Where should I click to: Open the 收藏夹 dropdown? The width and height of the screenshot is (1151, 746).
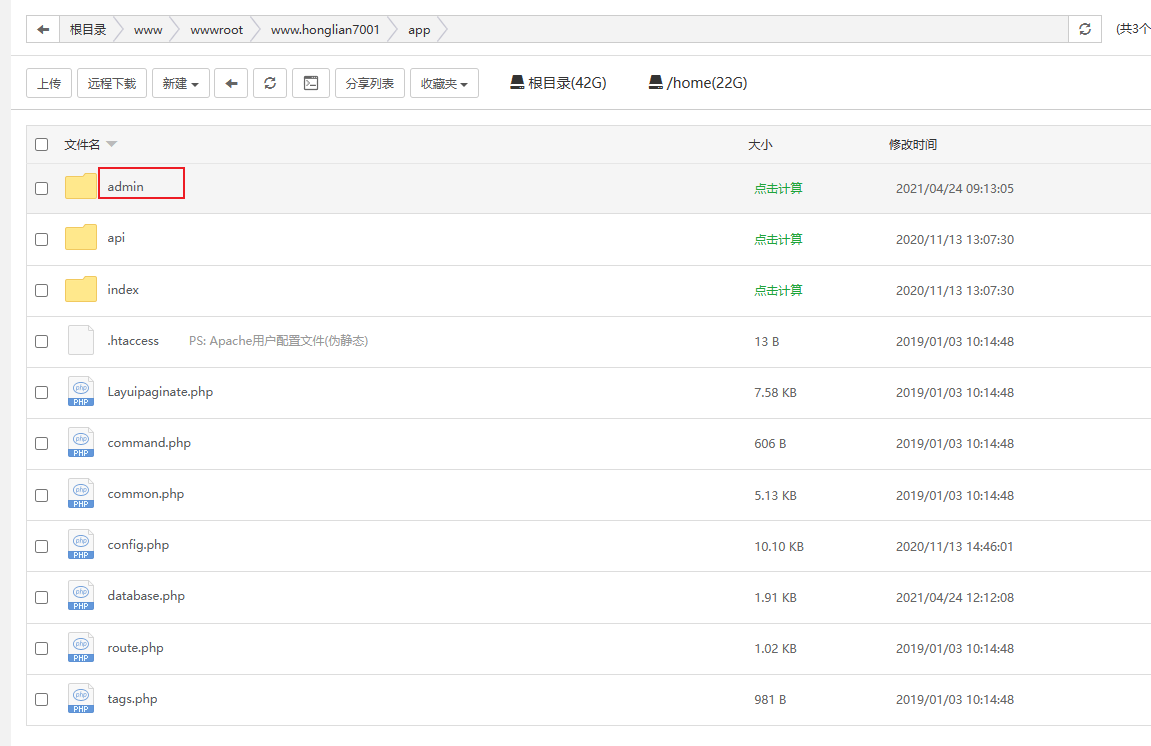coord(444,84)
